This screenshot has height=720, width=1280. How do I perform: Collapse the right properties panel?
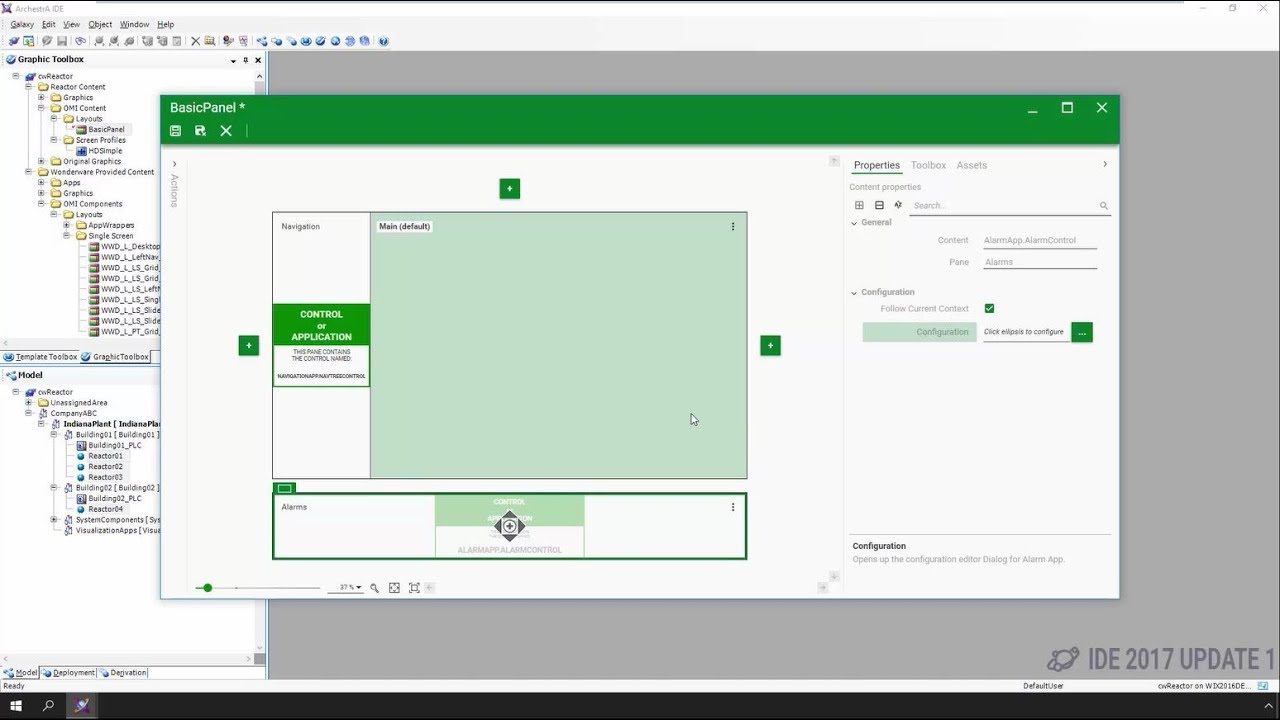tap(1105, 164)
